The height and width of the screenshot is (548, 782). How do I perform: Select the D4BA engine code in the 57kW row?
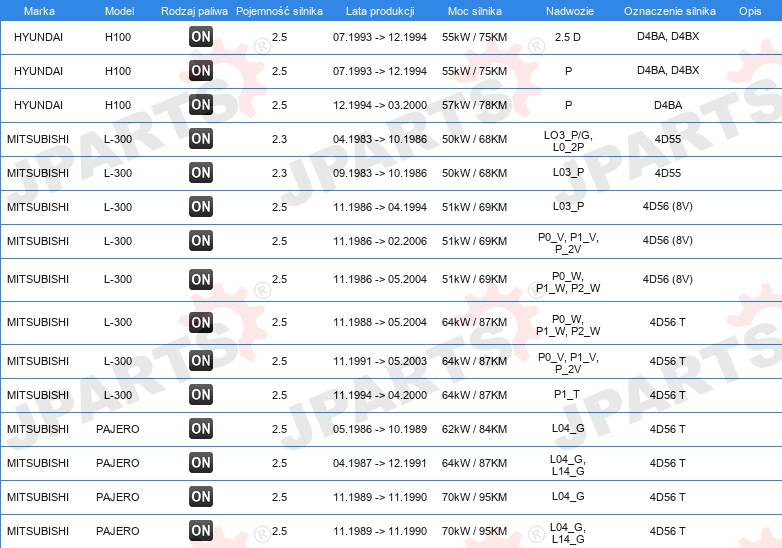pyautogui.click(x=668, y=105)
